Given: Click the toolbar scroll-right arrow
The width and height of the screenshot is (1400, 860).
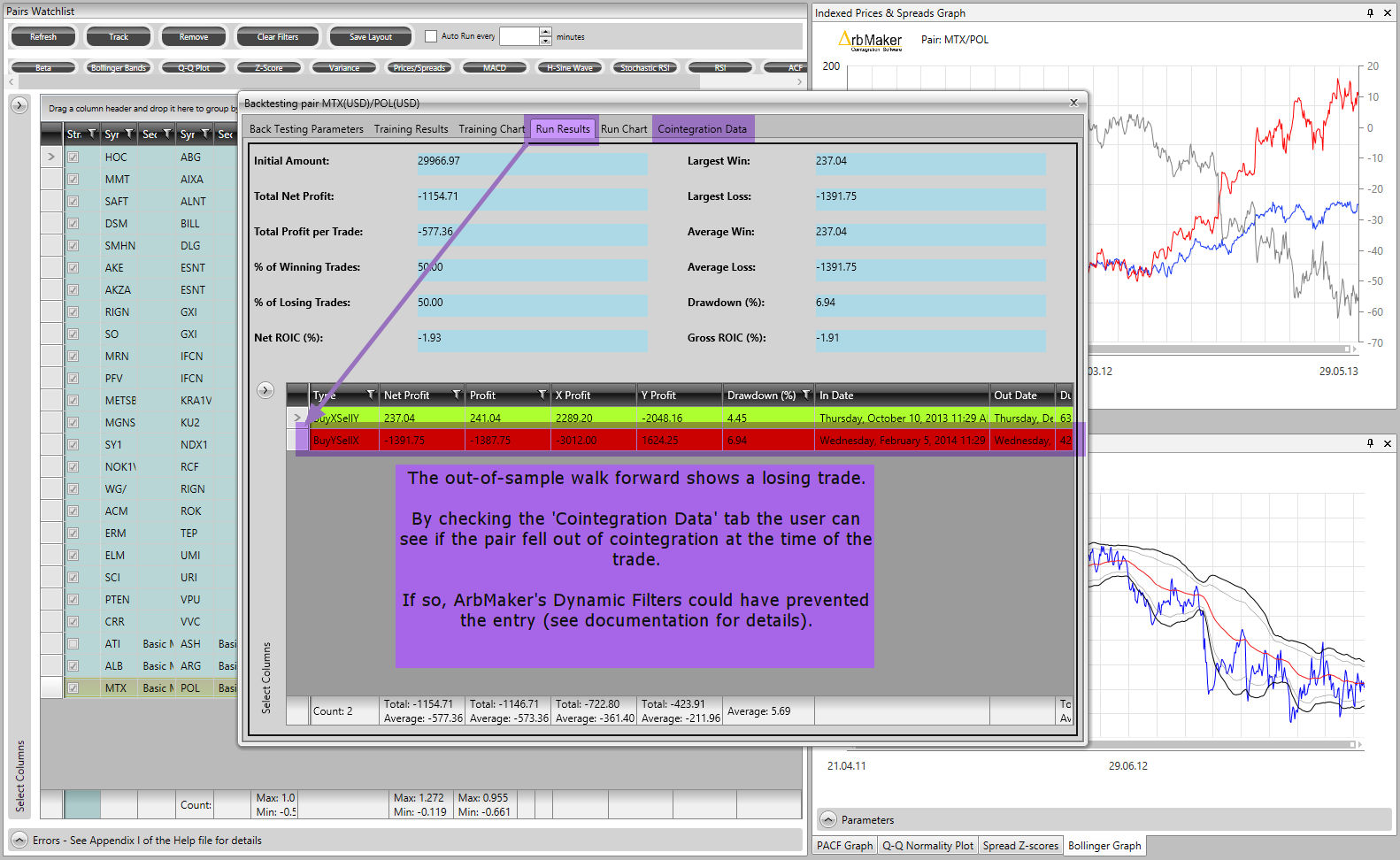Looking at the screenshot, I should (800, 82).
